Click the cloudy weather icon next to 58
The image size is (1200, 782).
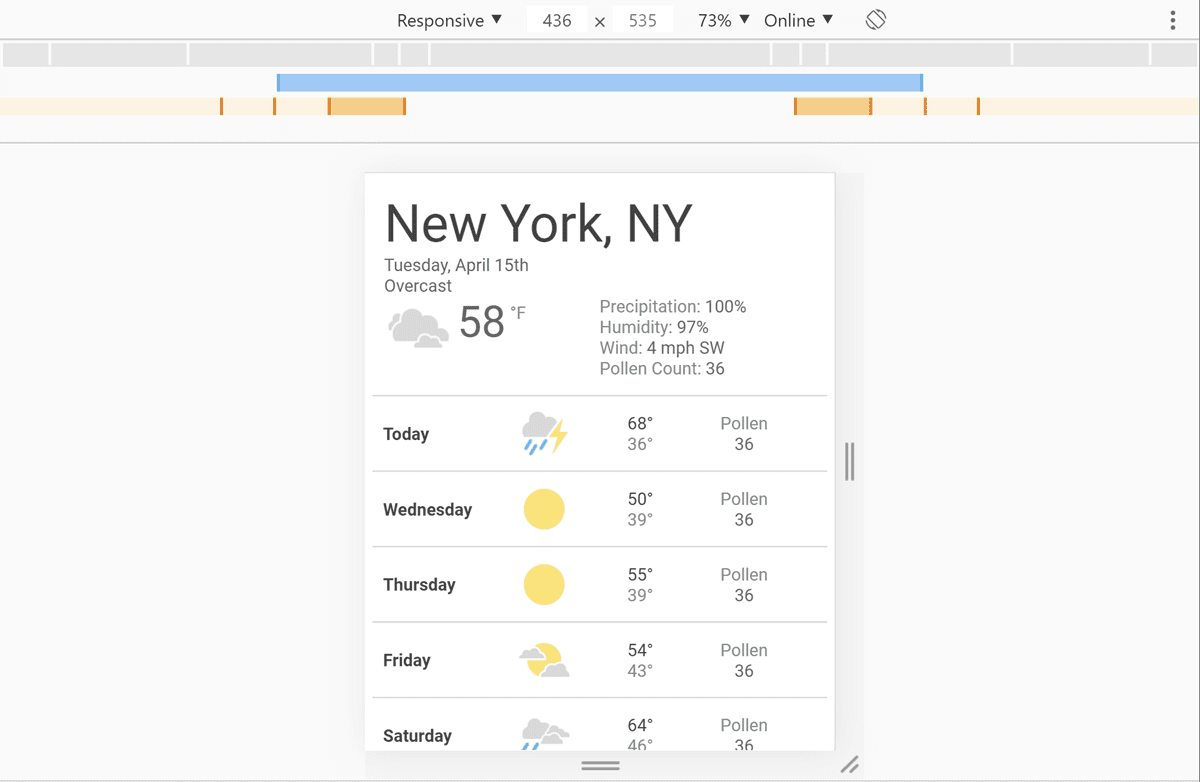coord(417,327)
